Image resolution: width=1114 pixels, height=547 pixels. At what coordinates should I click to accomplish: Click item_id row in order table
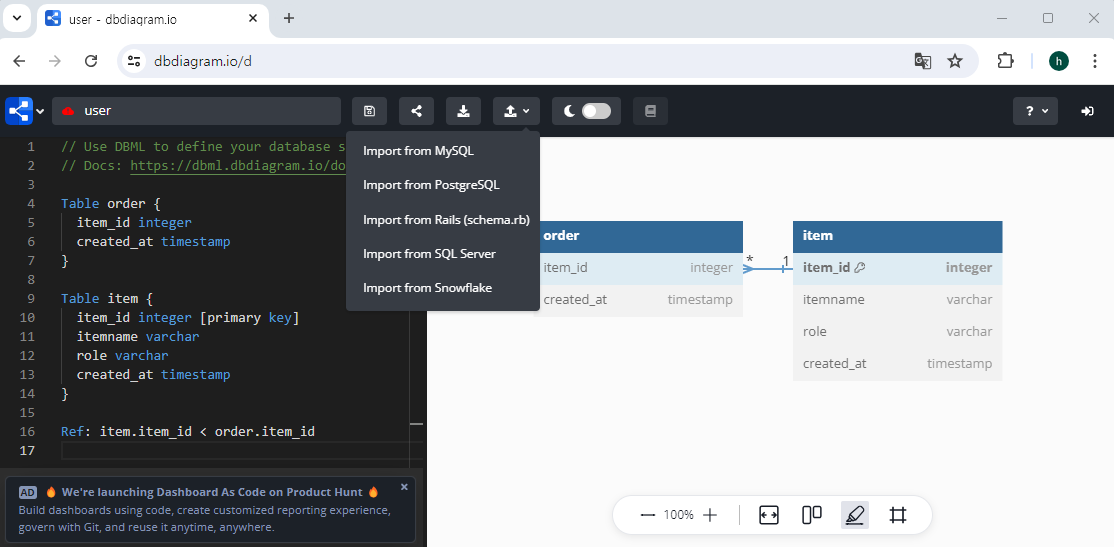(x=642, y=268)
